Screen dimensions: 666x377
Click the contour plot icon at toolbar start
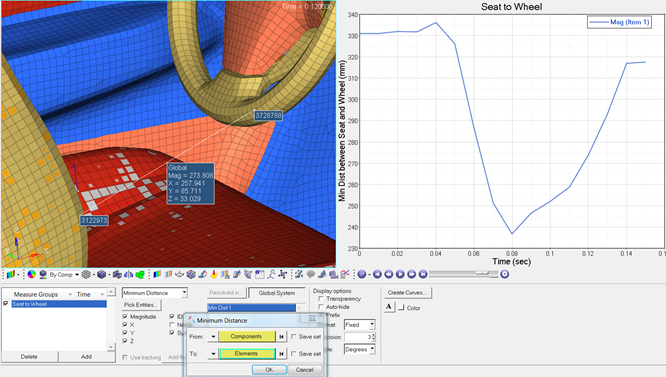coord(11,275)
